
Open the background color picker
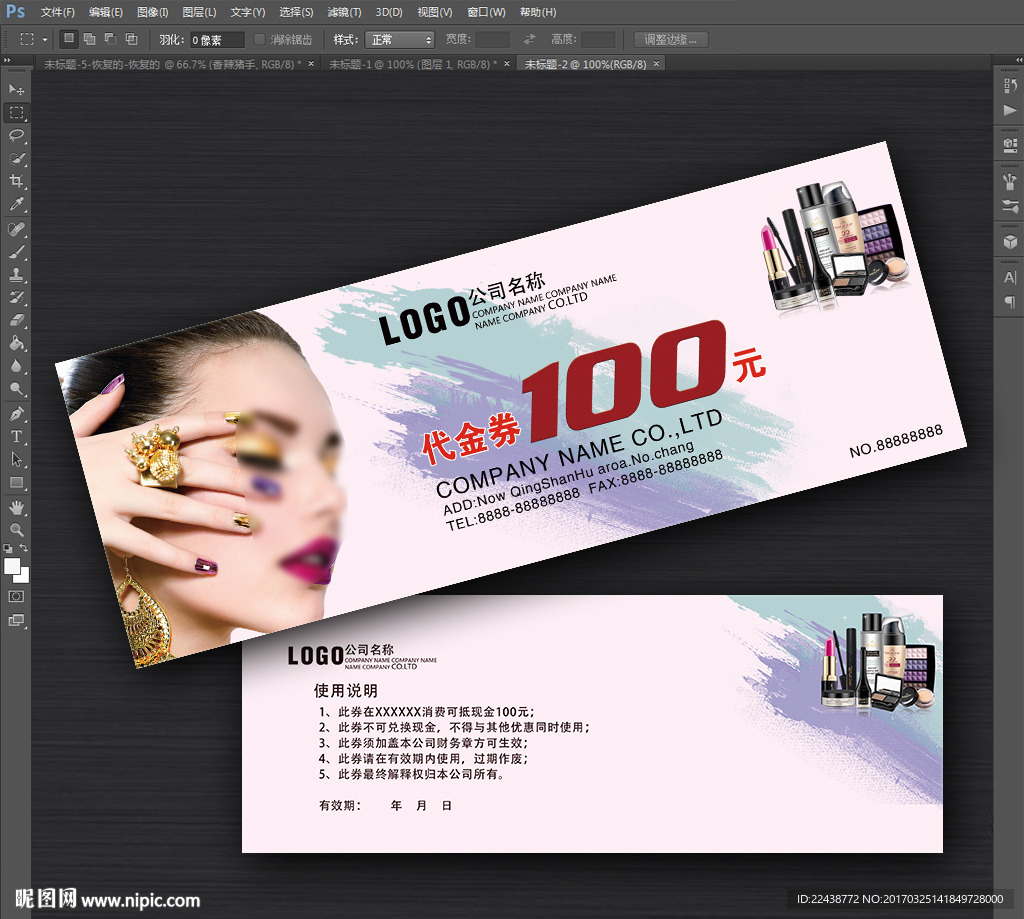click(x=24, y=577)
